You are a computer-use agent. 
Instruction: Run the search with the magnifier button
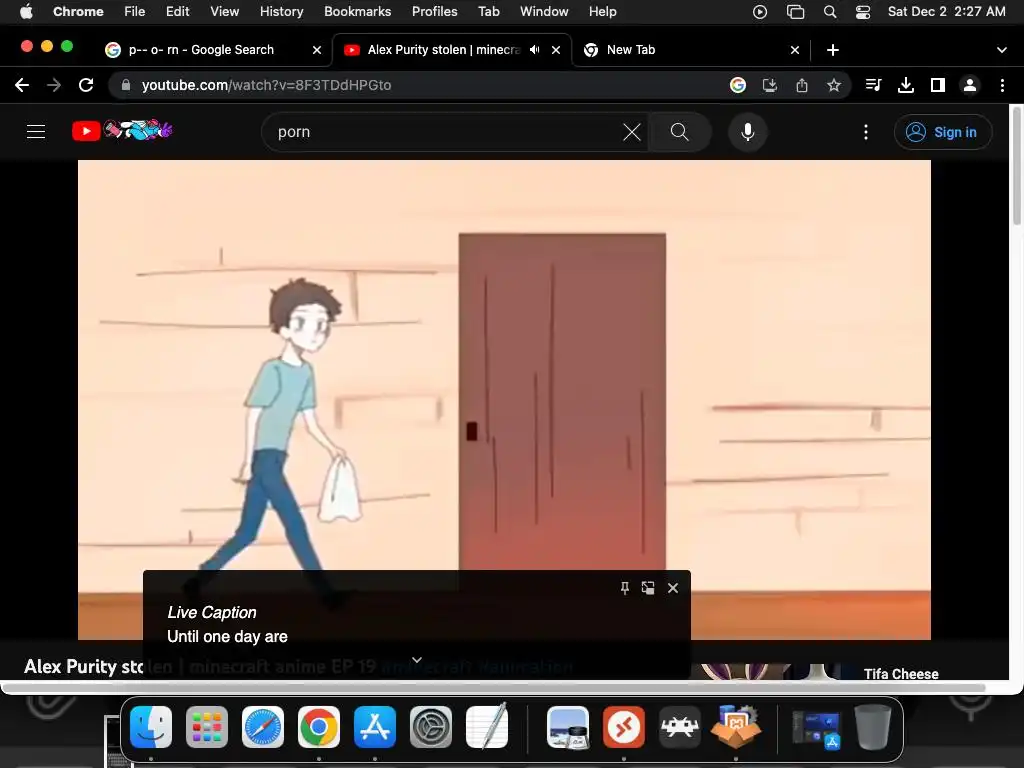click(679, 132)
